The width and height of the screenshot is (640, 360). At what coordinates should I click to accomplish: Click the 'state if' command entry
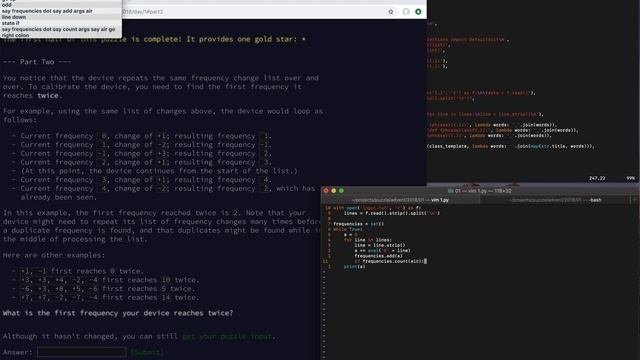pos(11,23)
